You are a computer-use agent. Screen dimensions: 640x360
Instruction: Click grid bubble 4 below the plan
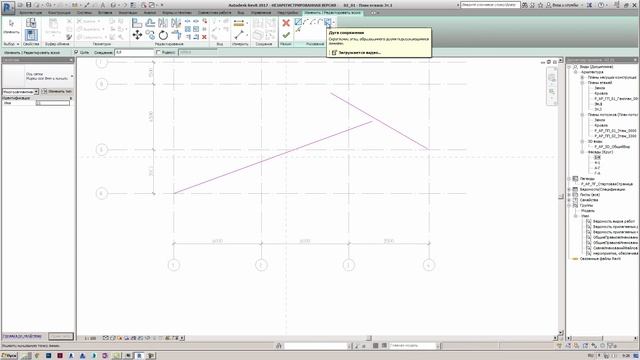(x=429, y=265)
